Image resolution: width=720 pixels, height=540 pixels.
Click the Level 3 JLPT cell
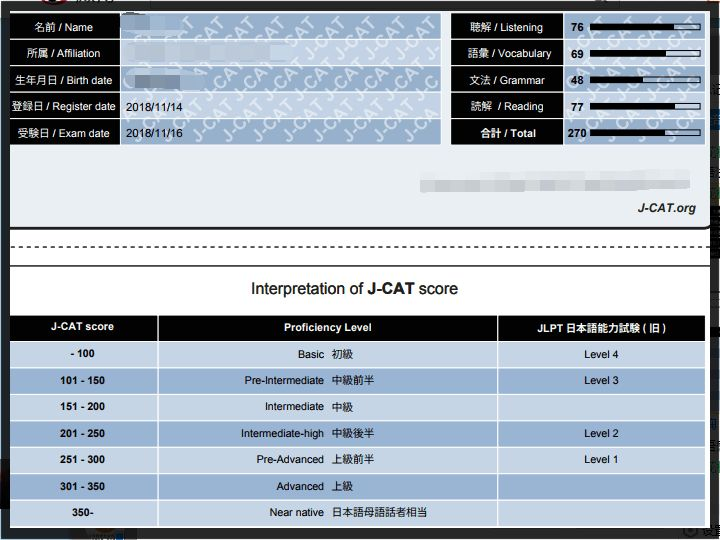602,381
